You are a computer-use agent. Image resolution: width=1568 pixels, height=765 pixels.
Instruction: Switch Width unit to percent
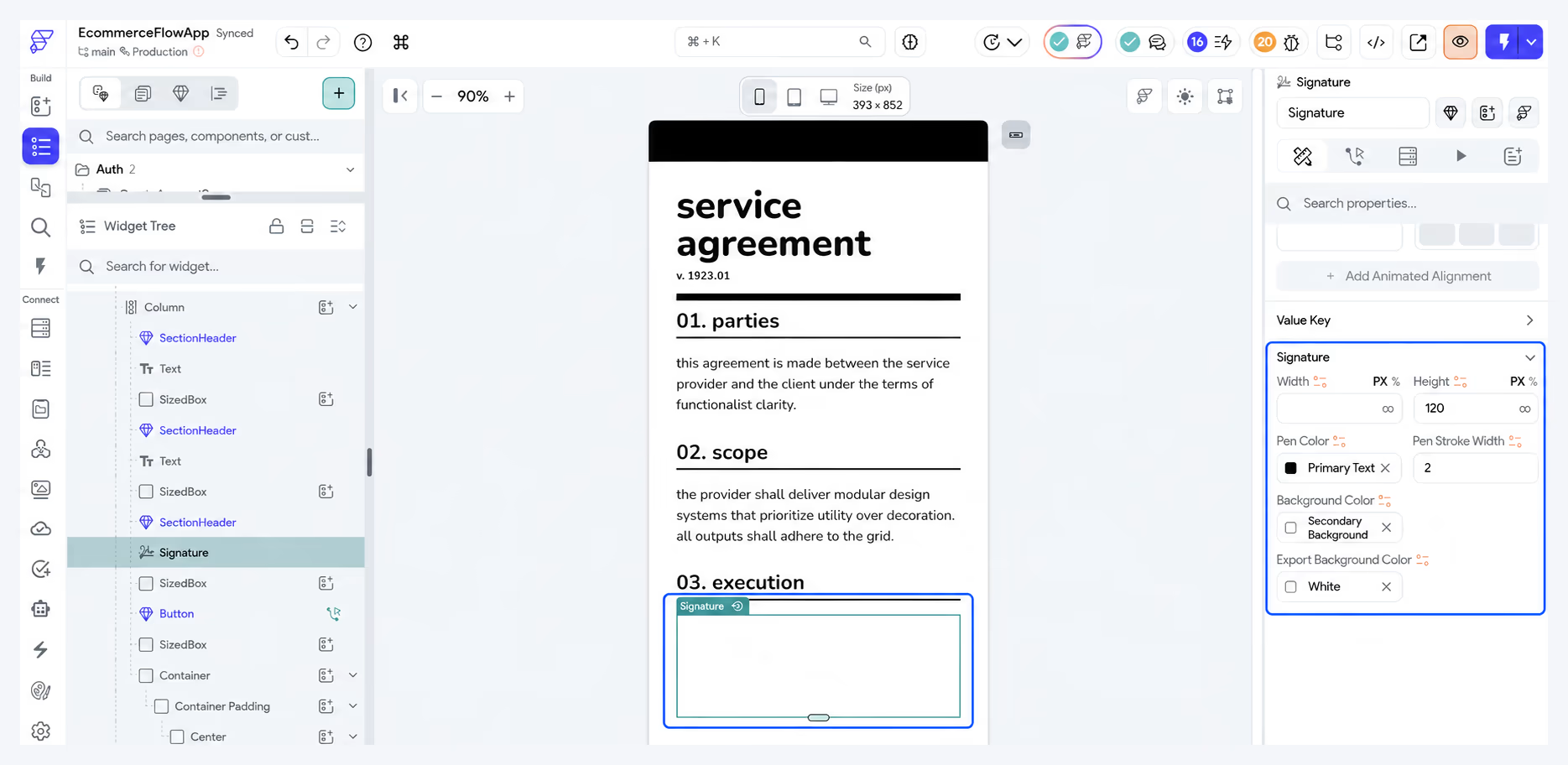click(1395, 382)
